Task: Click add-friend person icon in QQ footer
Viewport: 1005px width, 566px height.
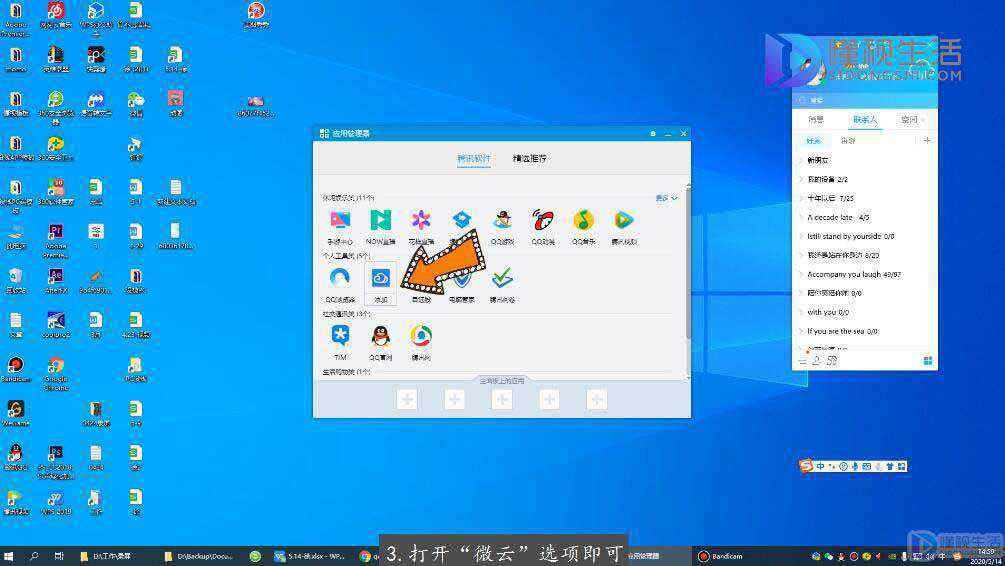Action: pos(817,361)
